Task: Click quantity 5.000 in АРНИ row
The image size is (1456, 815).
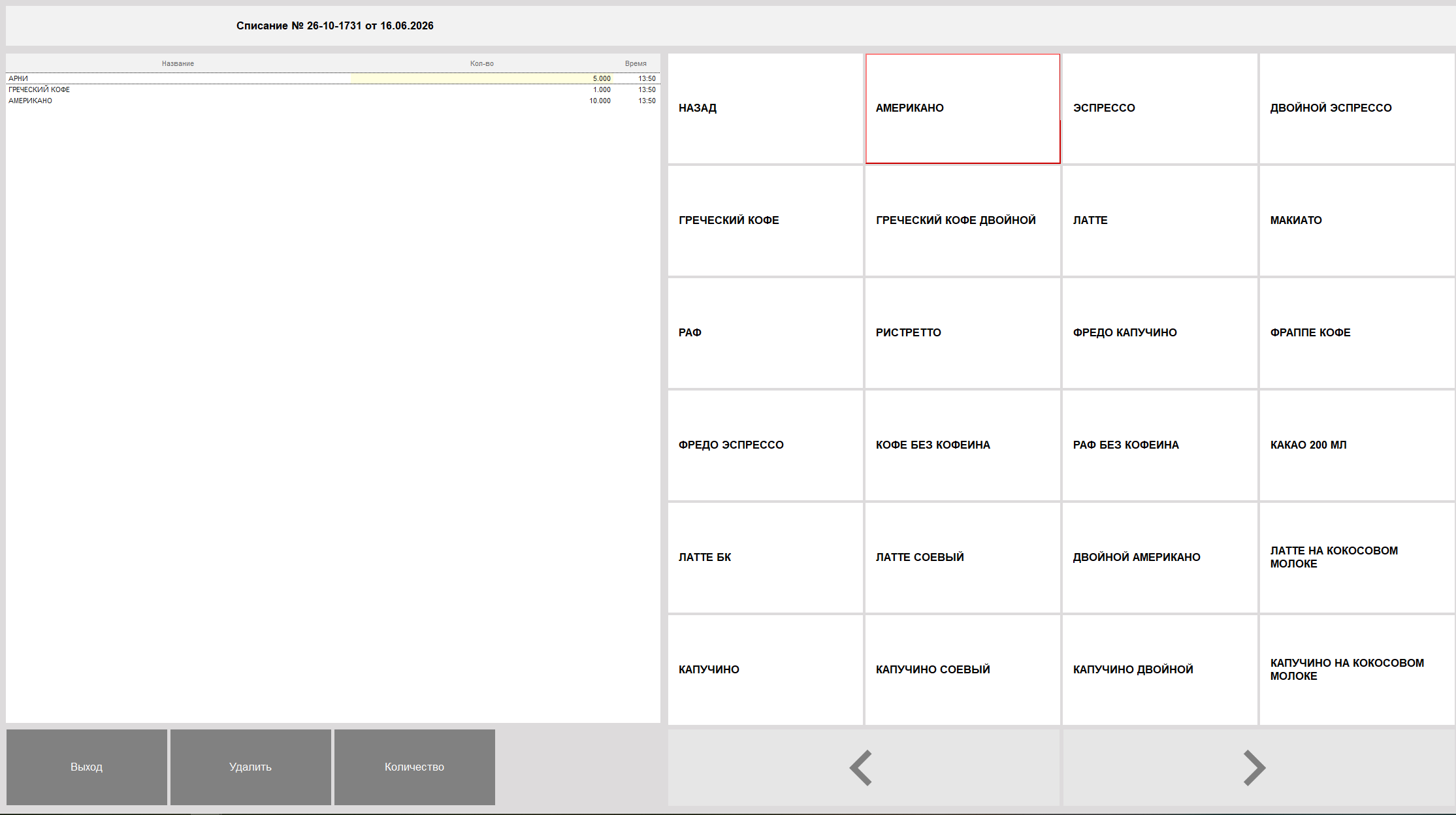Action: (602, 78)
